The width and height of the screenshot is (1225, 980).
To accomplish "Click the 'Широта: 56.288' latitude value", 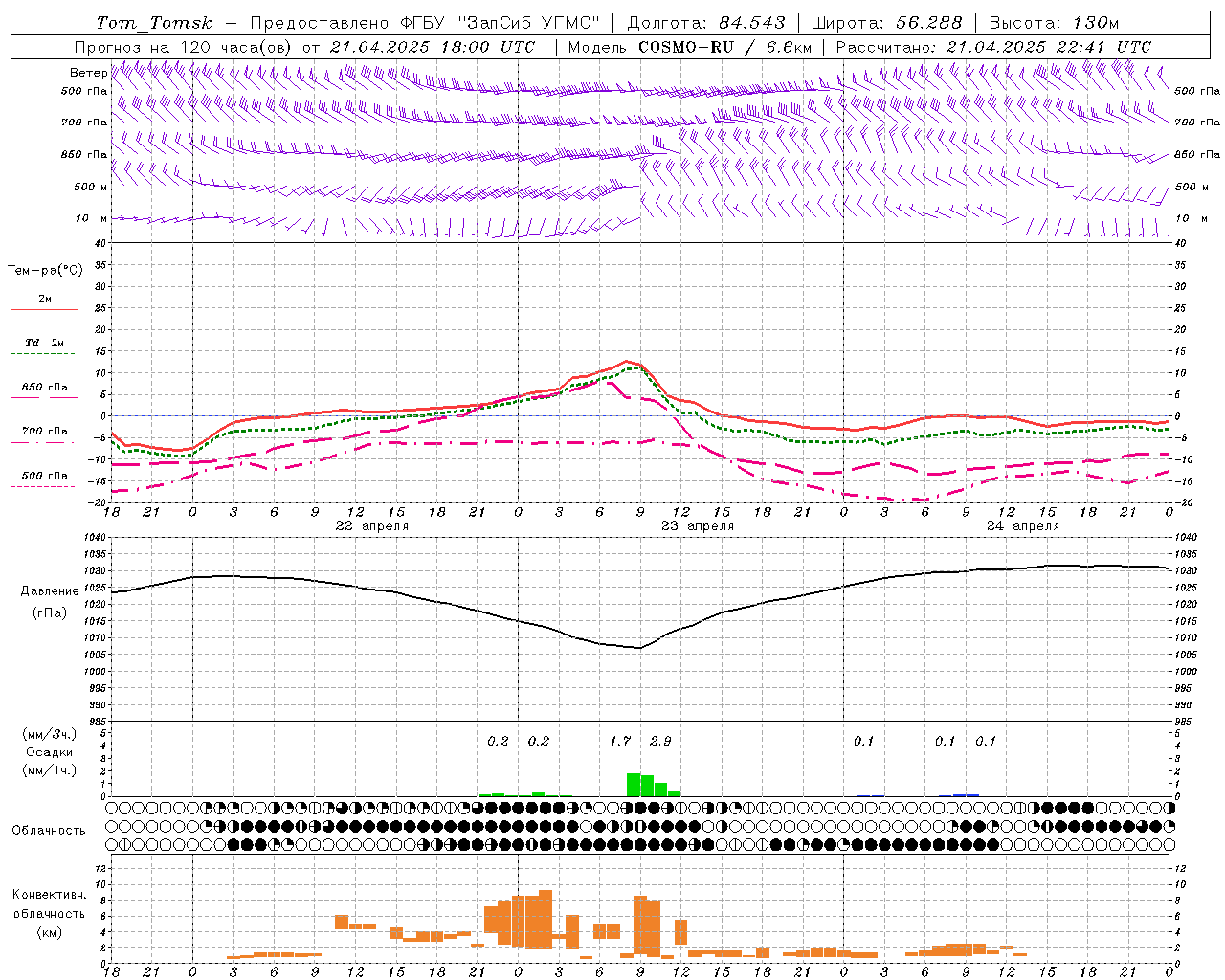I will click(887, 23).
